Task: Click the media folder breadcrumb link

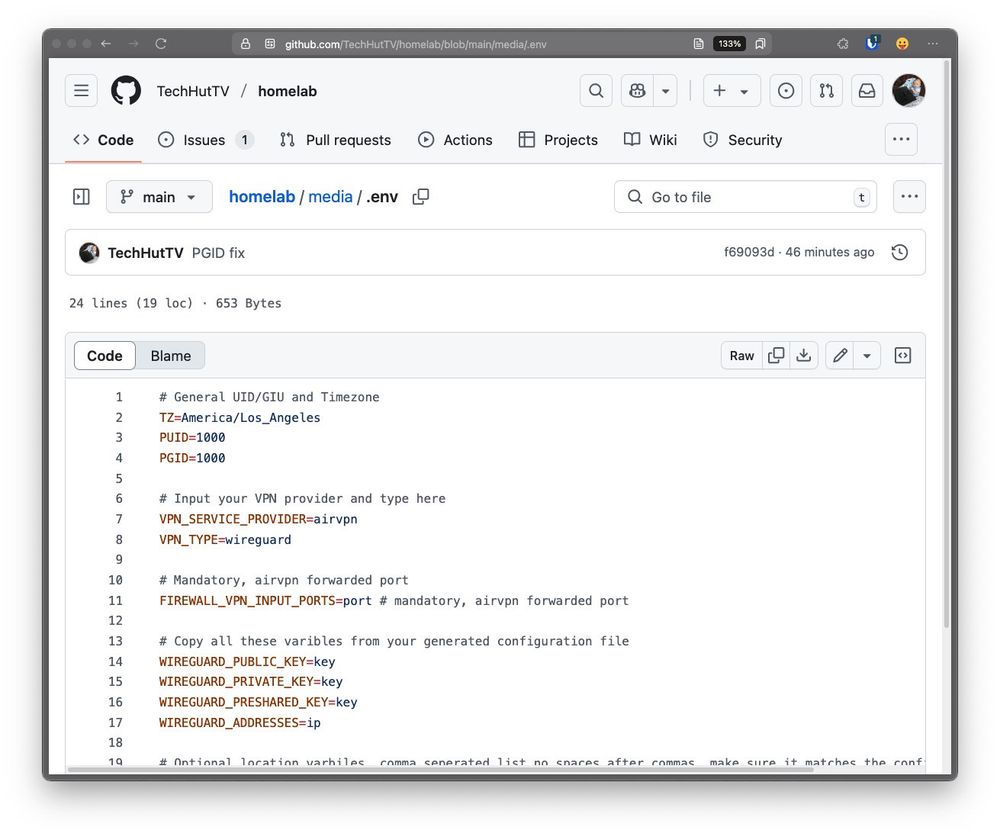Action: [x=330, y=196]
